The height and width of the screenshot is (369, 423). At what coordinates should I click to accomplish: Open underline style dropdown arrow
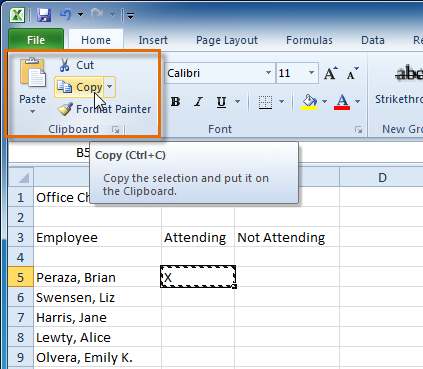pos(237,101)
